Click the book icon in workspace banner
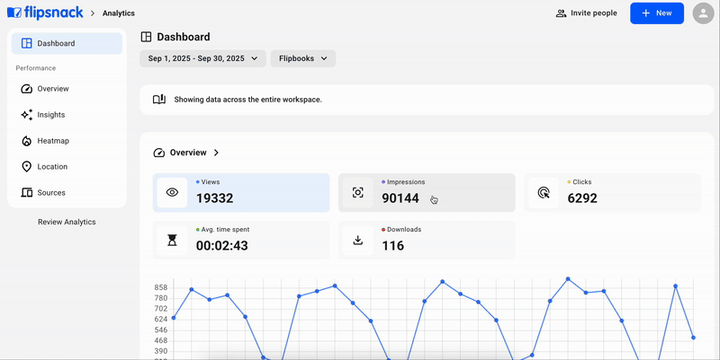This screenshot has height=360, width=720. click(159, 100)
